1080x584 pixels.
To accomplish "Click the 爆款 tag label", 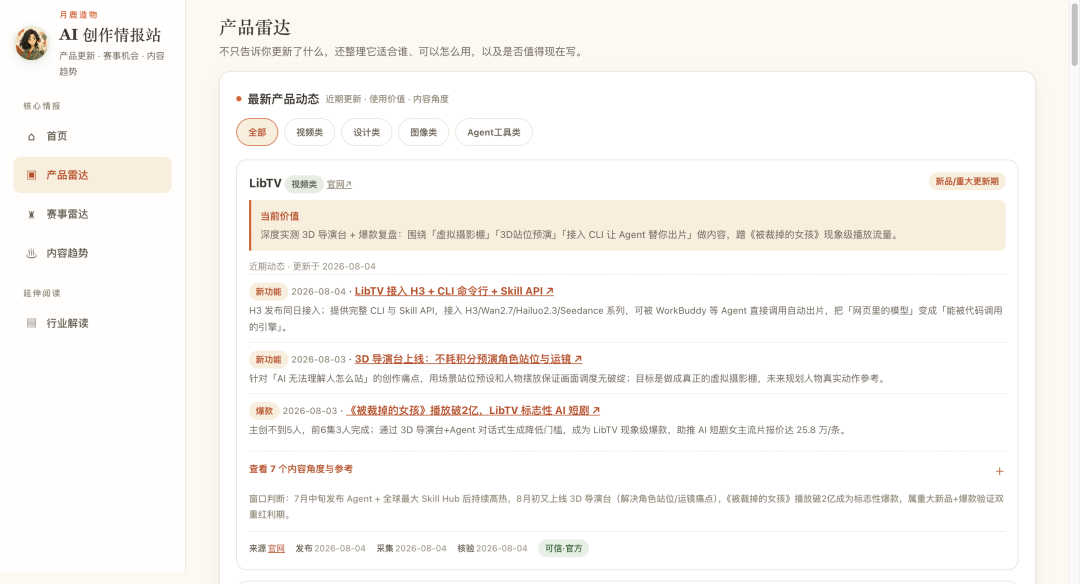I will [x=264, y=411].
